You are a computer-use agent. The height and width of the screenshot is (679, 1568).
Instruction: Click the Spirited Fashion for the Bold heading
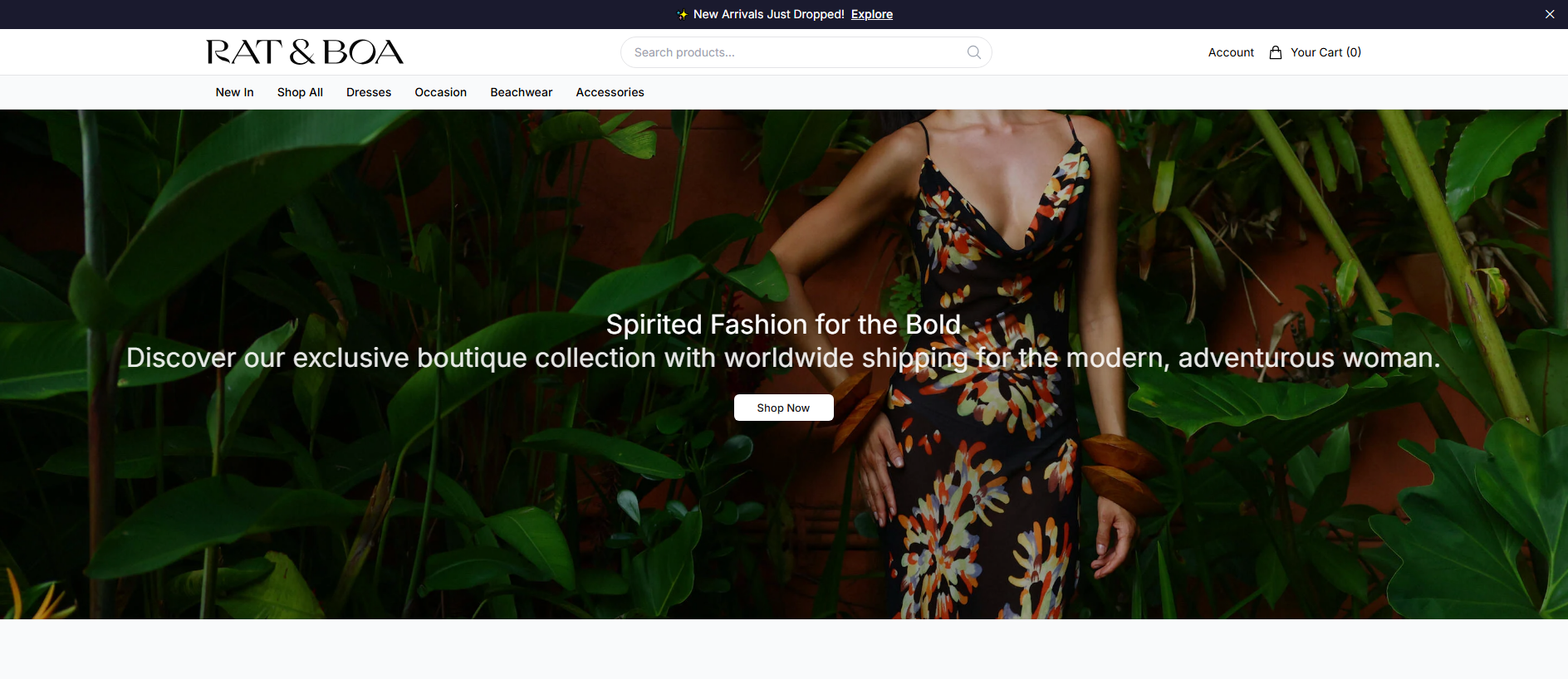pyautogui.click(x=783, y=325)
